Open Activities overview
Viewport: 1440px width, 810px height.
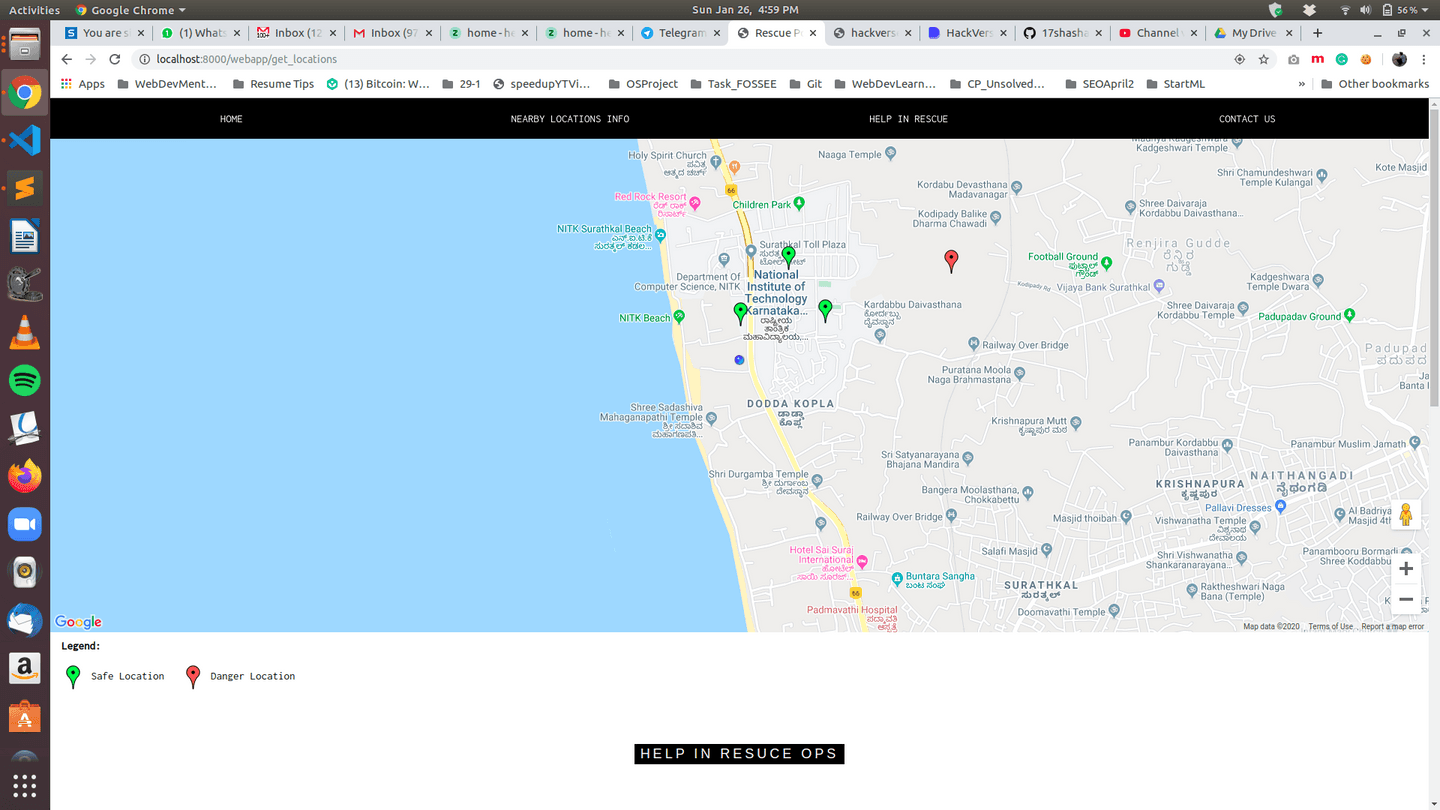click(x=34, y=10)
